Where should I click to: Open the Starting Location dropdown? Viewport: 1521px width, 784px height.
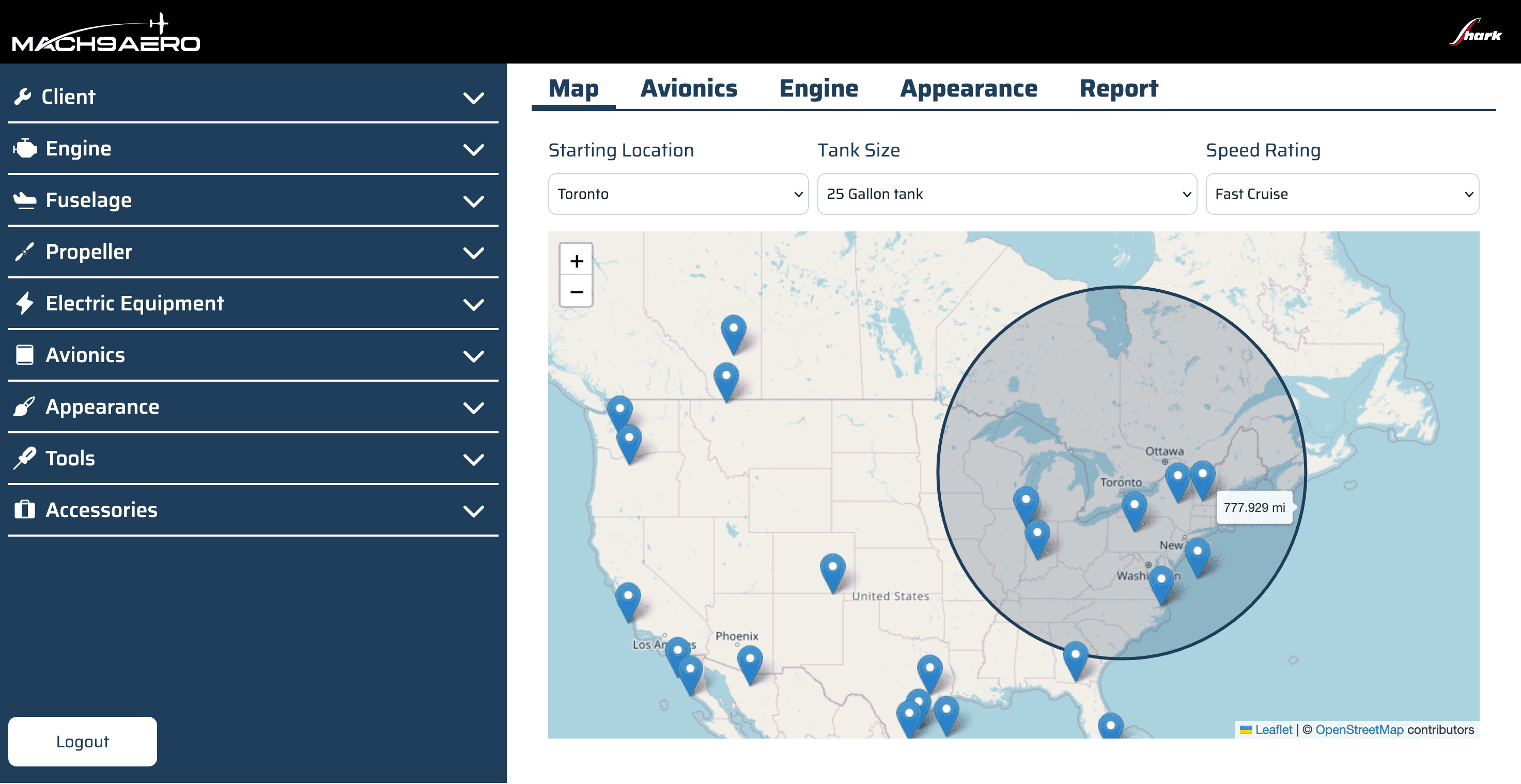(677, 194)
